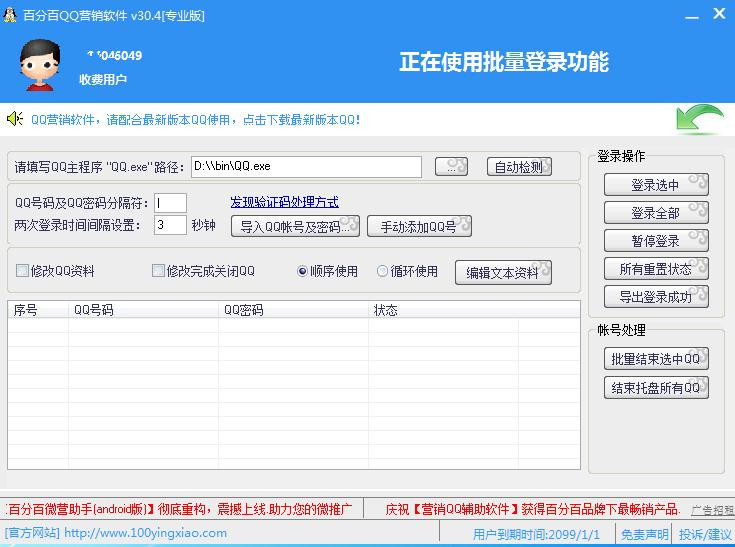
Task: Click the QQ.exe path input field
Action: tap(306, 167)
